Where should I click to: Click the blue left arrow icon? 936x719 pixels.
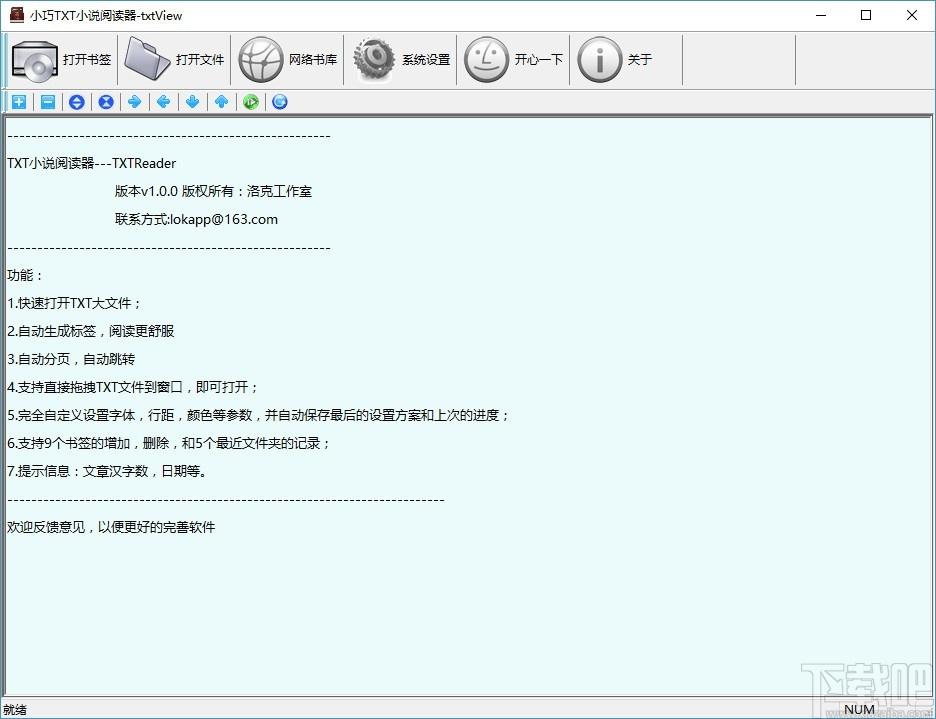tap(164, 102)
